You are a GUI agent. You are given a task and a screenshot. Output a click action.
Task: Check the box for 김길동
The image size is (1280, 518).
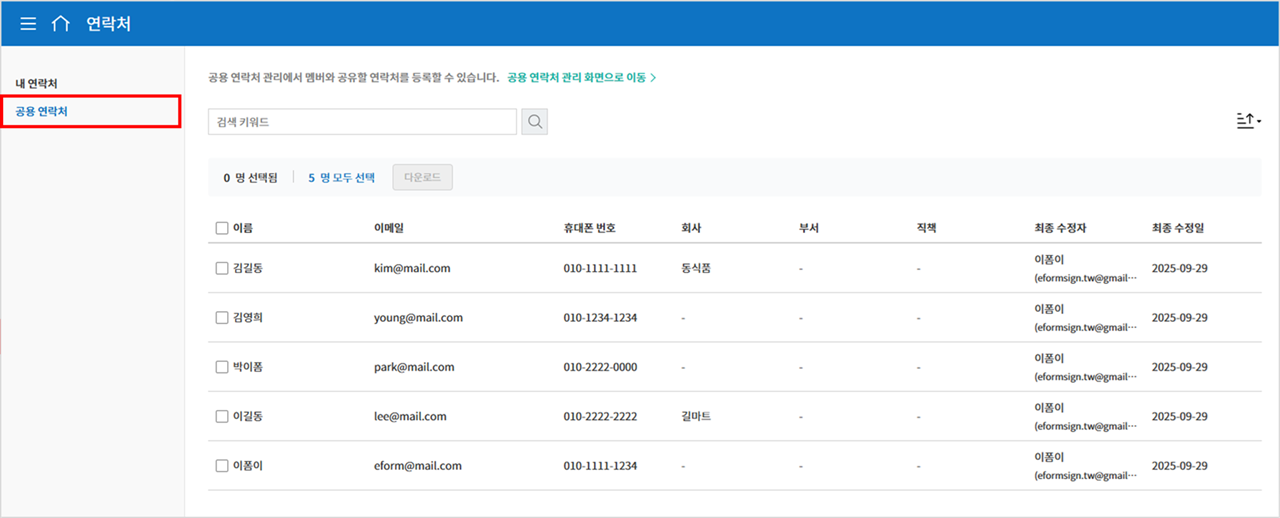(x=222, y=269)
